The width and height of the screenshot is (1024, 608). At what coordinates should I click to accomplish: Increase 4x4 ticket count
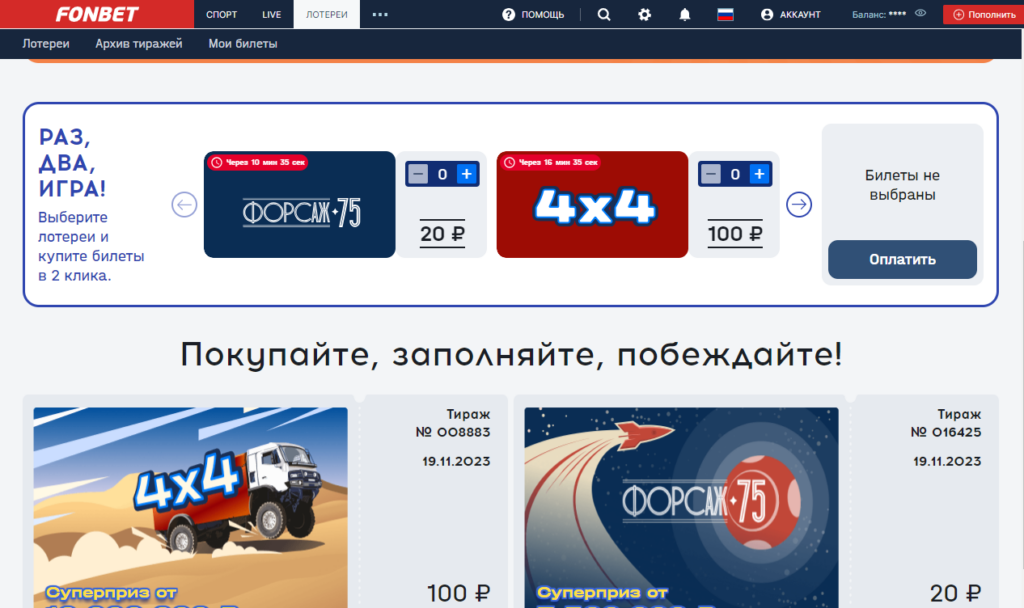(759, 174)
